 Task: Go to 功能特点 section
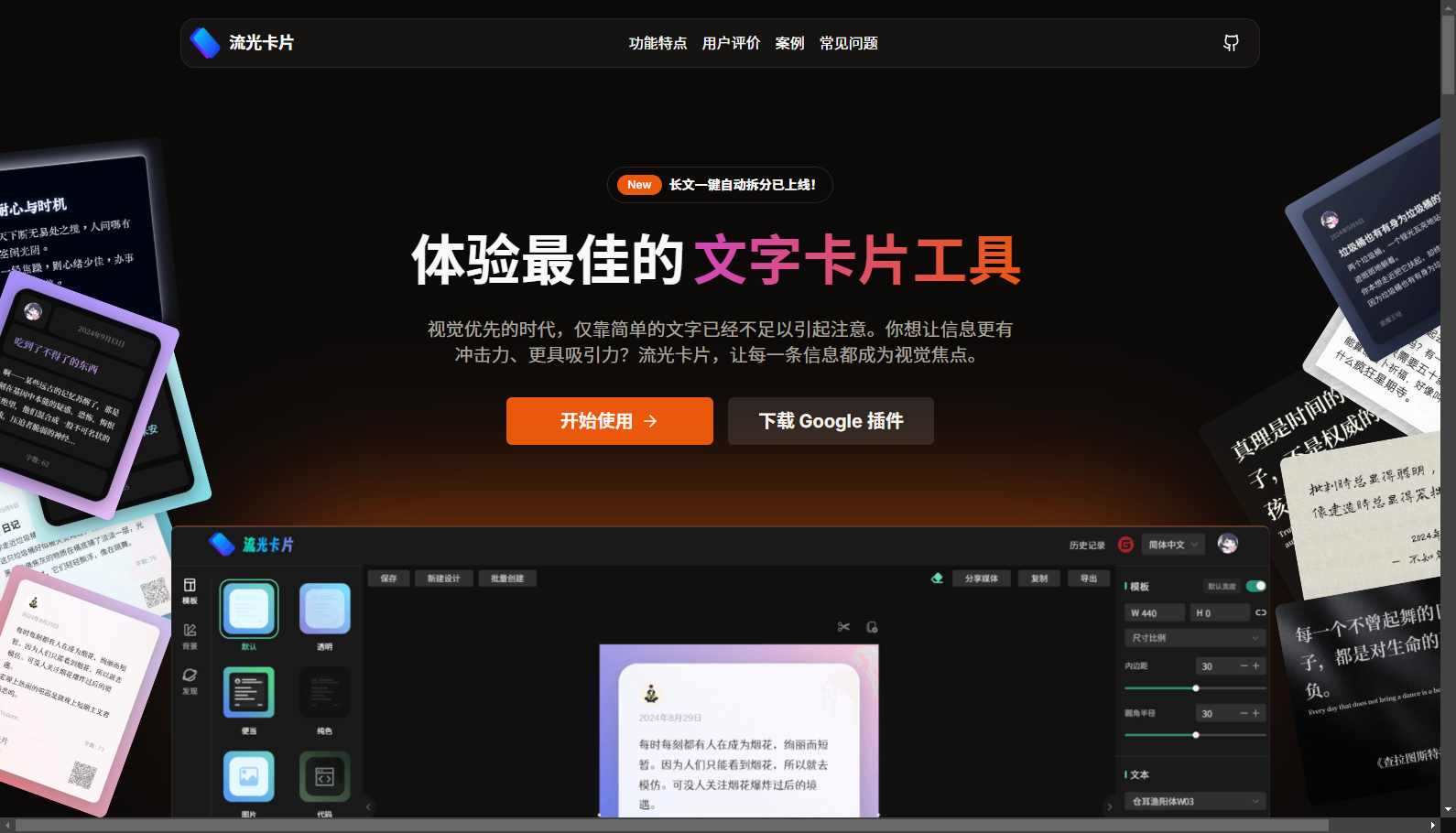657,43
